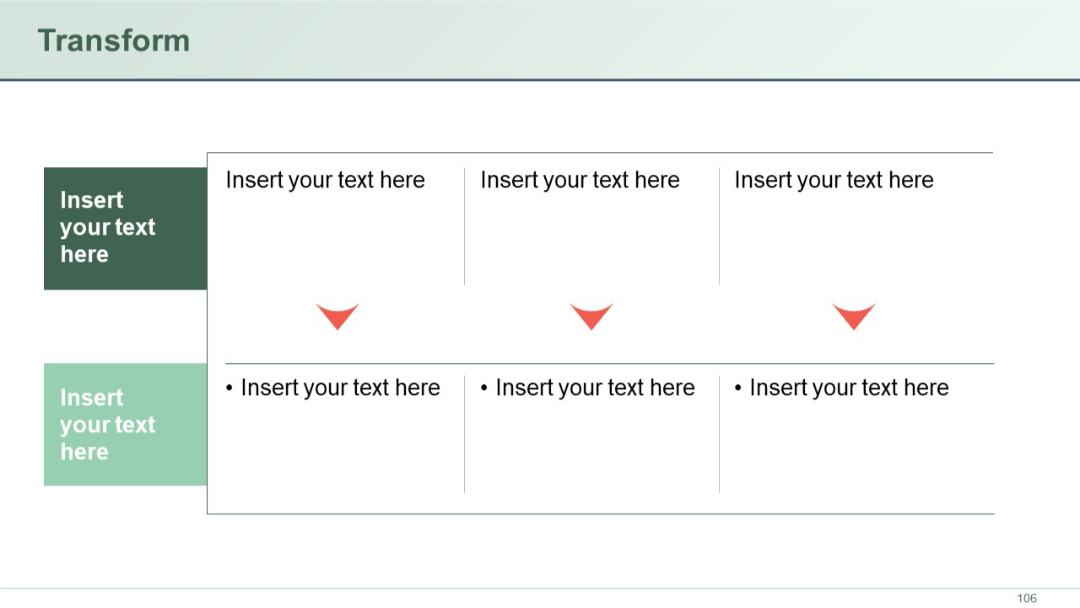Click the slide number '106'

tap(1028, 598)
